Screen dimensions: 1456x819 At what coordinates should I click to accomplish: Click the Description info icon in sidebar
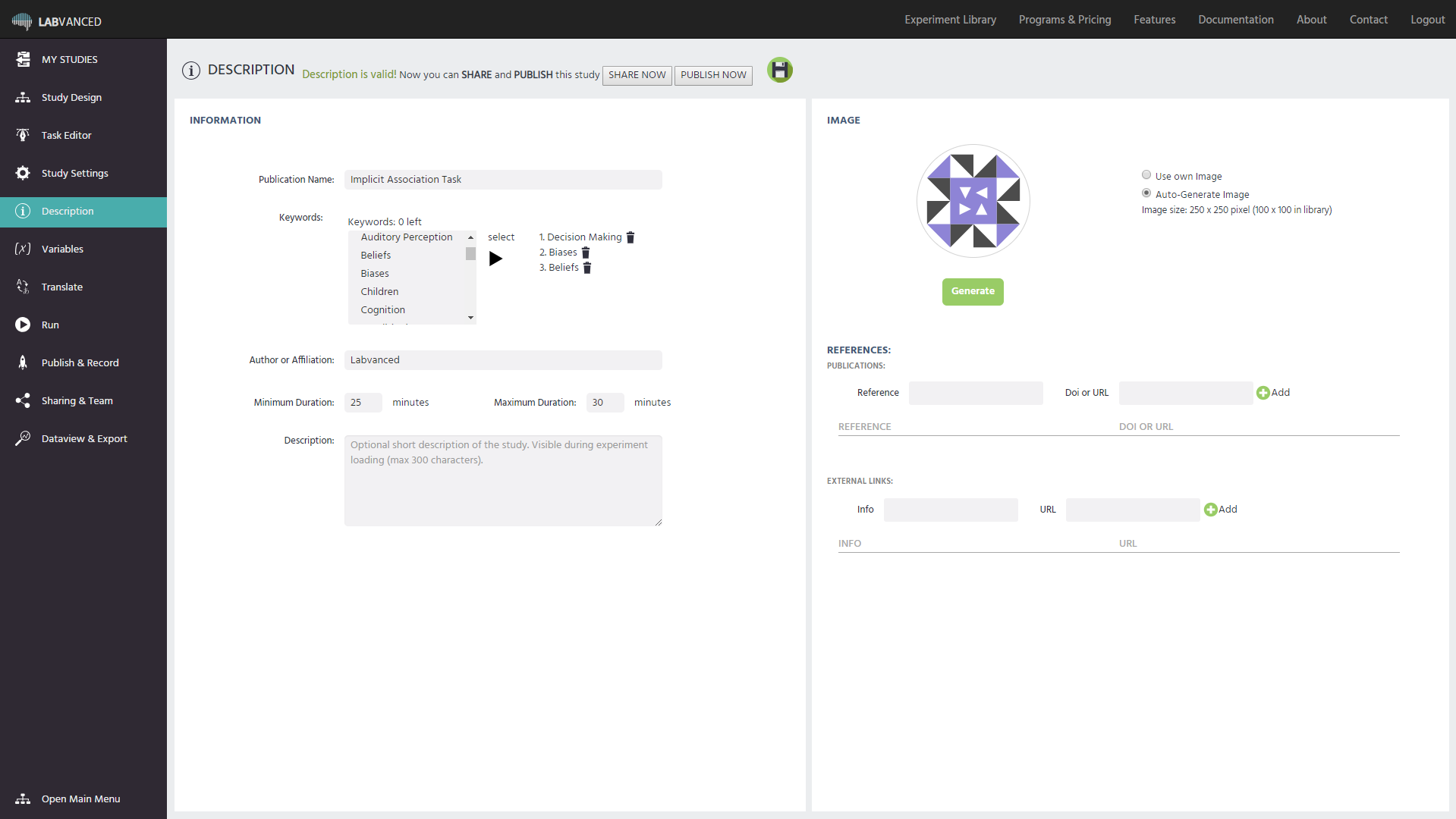click(x=23, y=211)
